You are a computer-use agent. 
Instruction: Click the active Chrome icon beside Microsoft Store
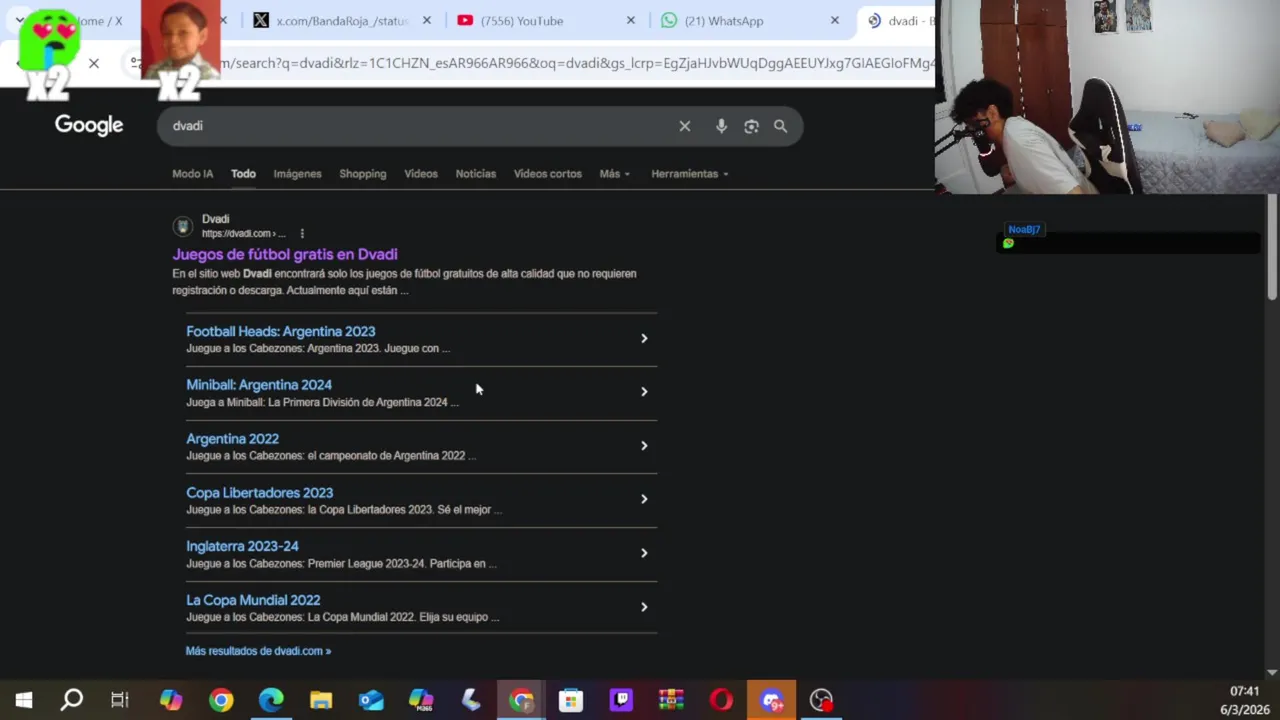pos(521,700)
